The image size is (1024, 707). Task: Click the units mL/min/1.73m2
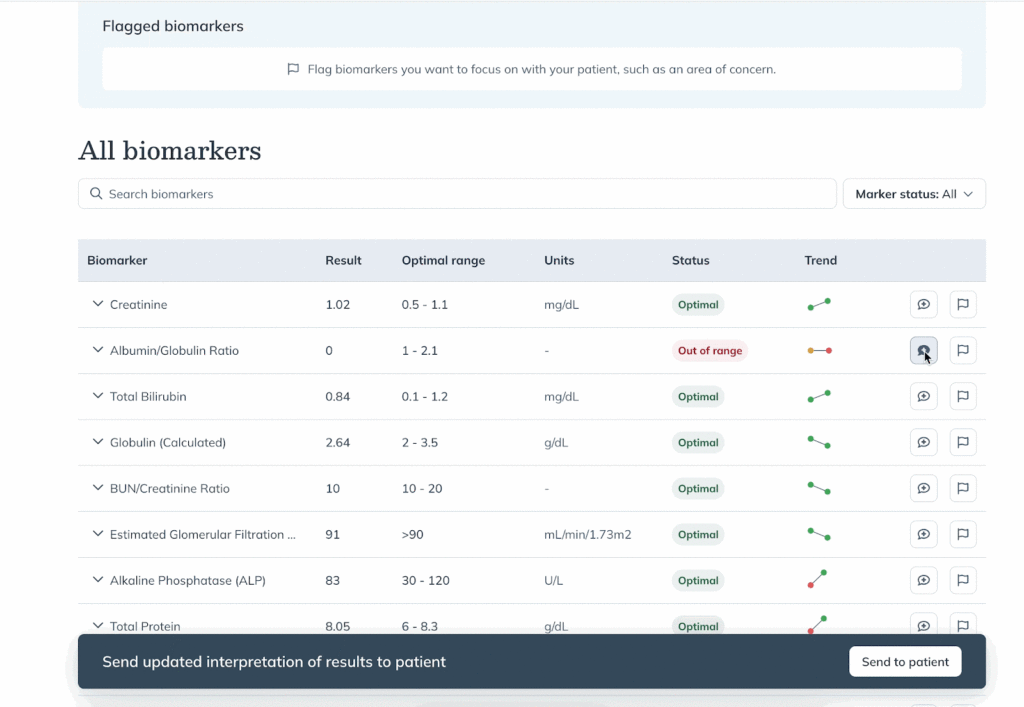[588, 535]
